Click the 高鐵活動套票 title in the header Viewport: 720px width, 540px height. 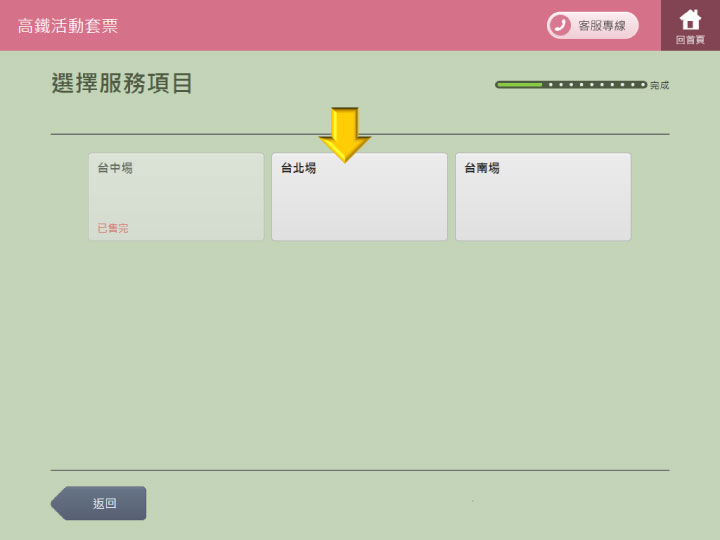pos(67,26)
